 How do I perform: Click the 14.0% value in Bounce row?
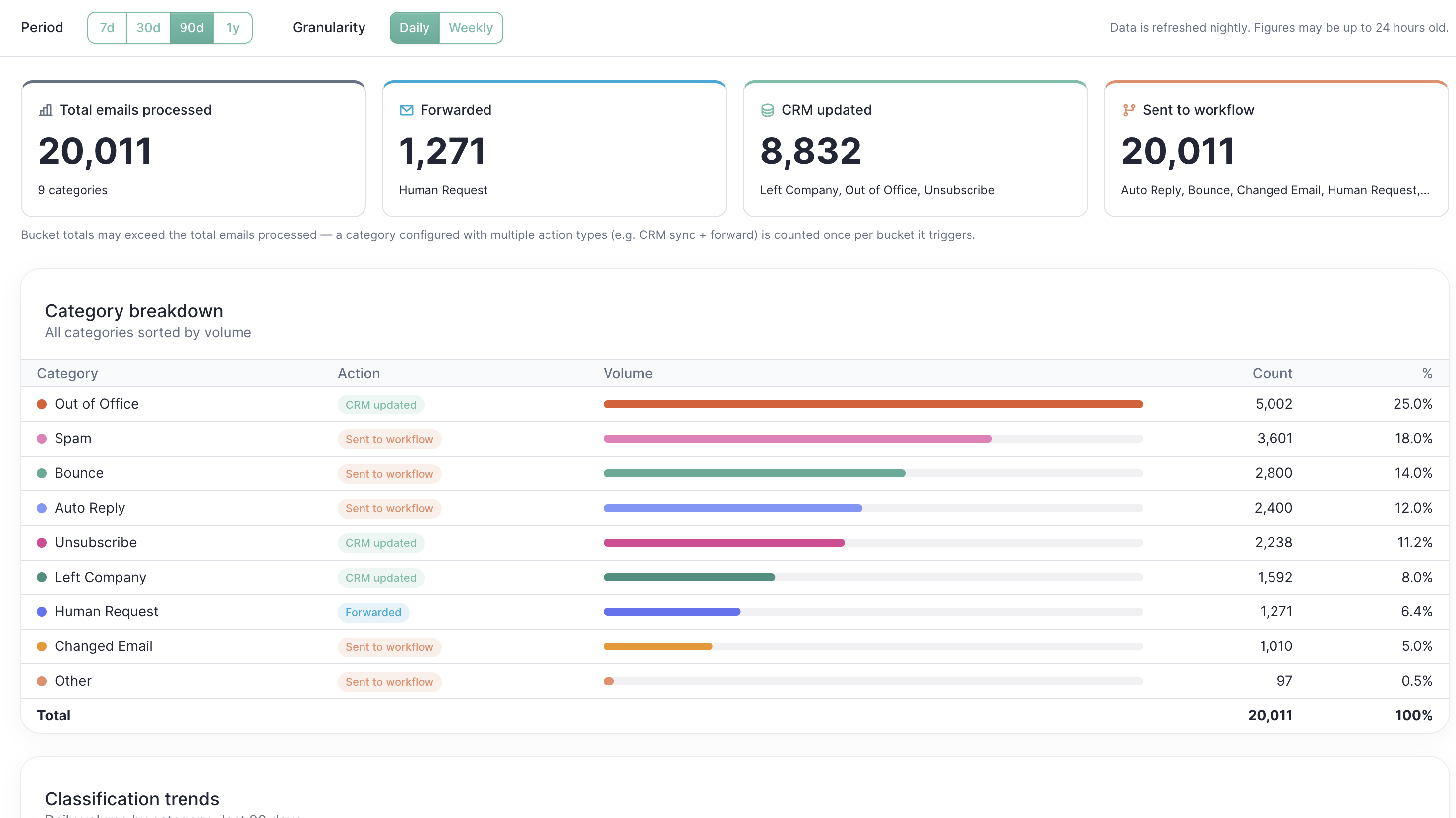[1413, 473]
